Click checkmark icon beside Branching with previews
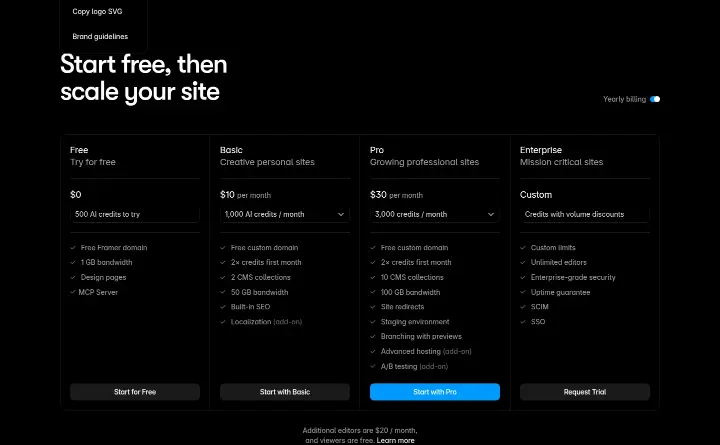This screenshot has height=445, width=720. coord(373,337)
